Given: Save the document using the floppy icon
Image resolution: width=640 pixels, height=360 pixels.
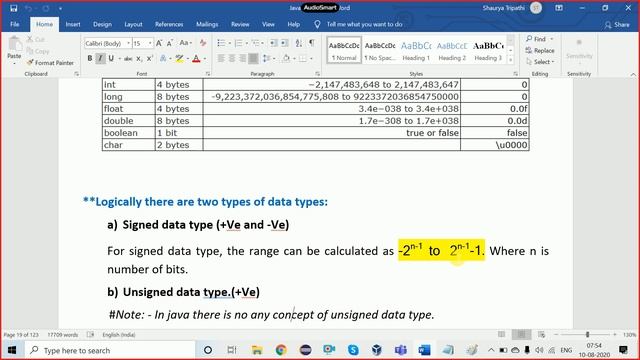Looking at the screenshot, I should [x=13, y=8].
